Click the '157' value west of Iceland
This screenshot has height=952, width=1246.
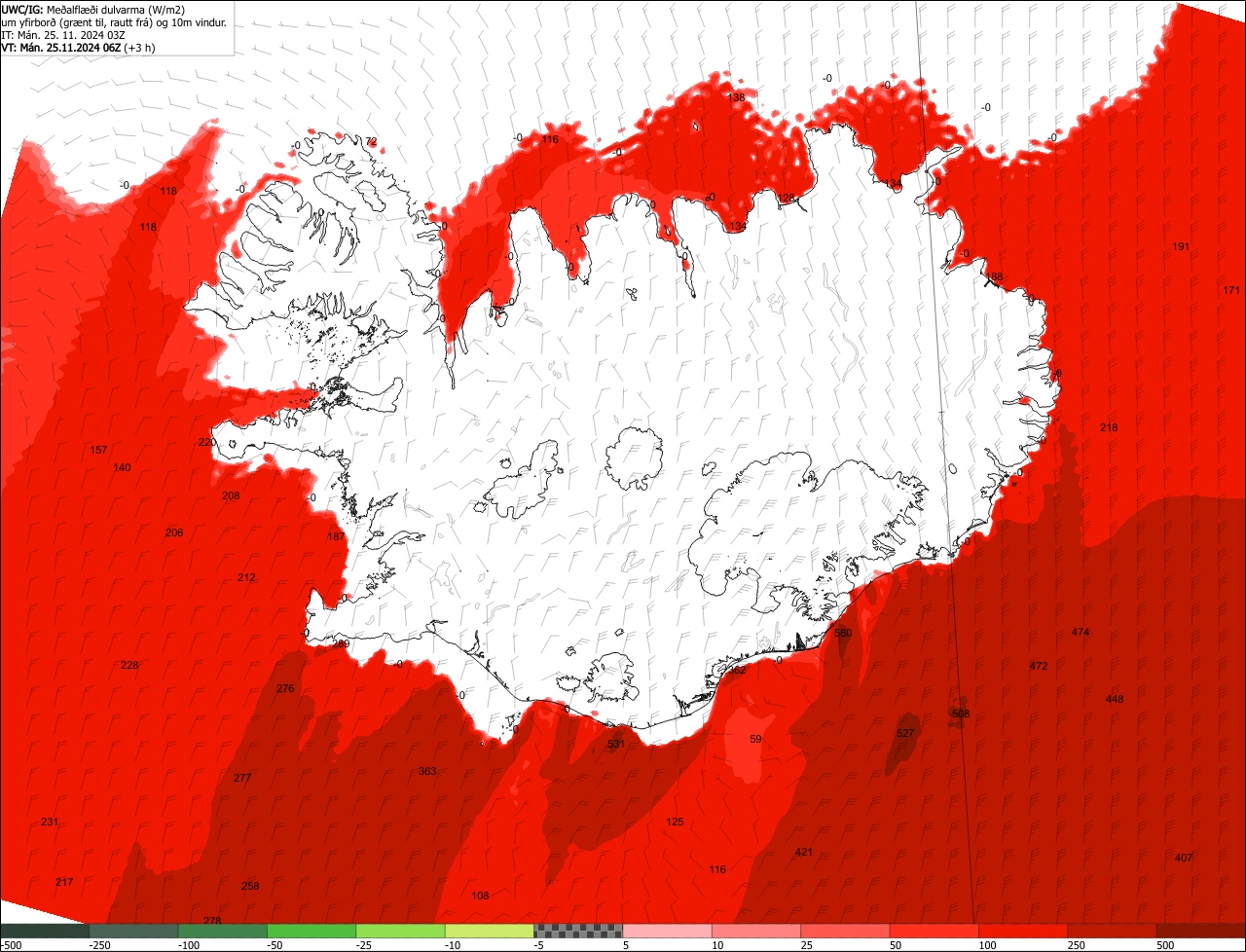point(98,450)
